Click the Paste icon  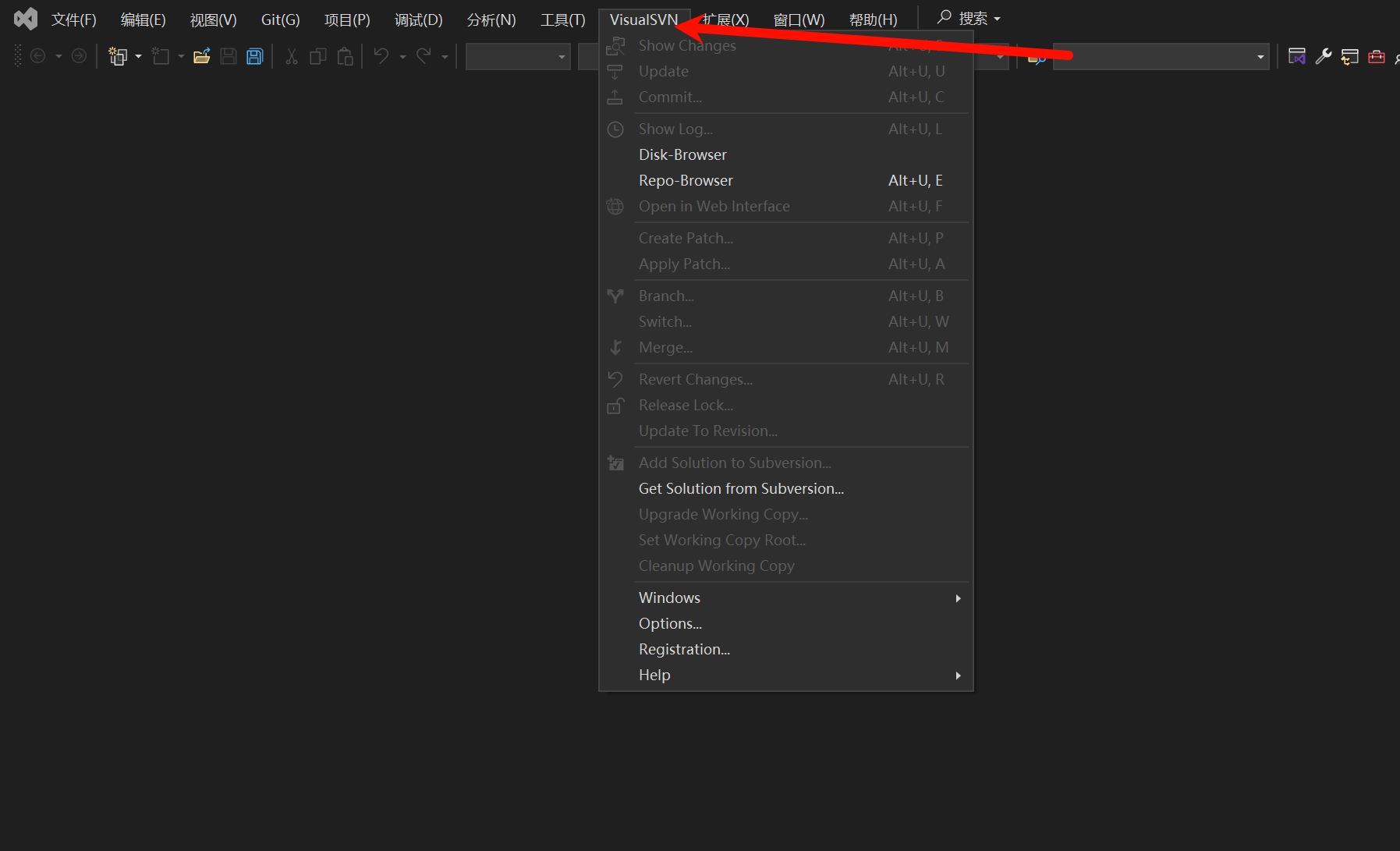point(346,55)
